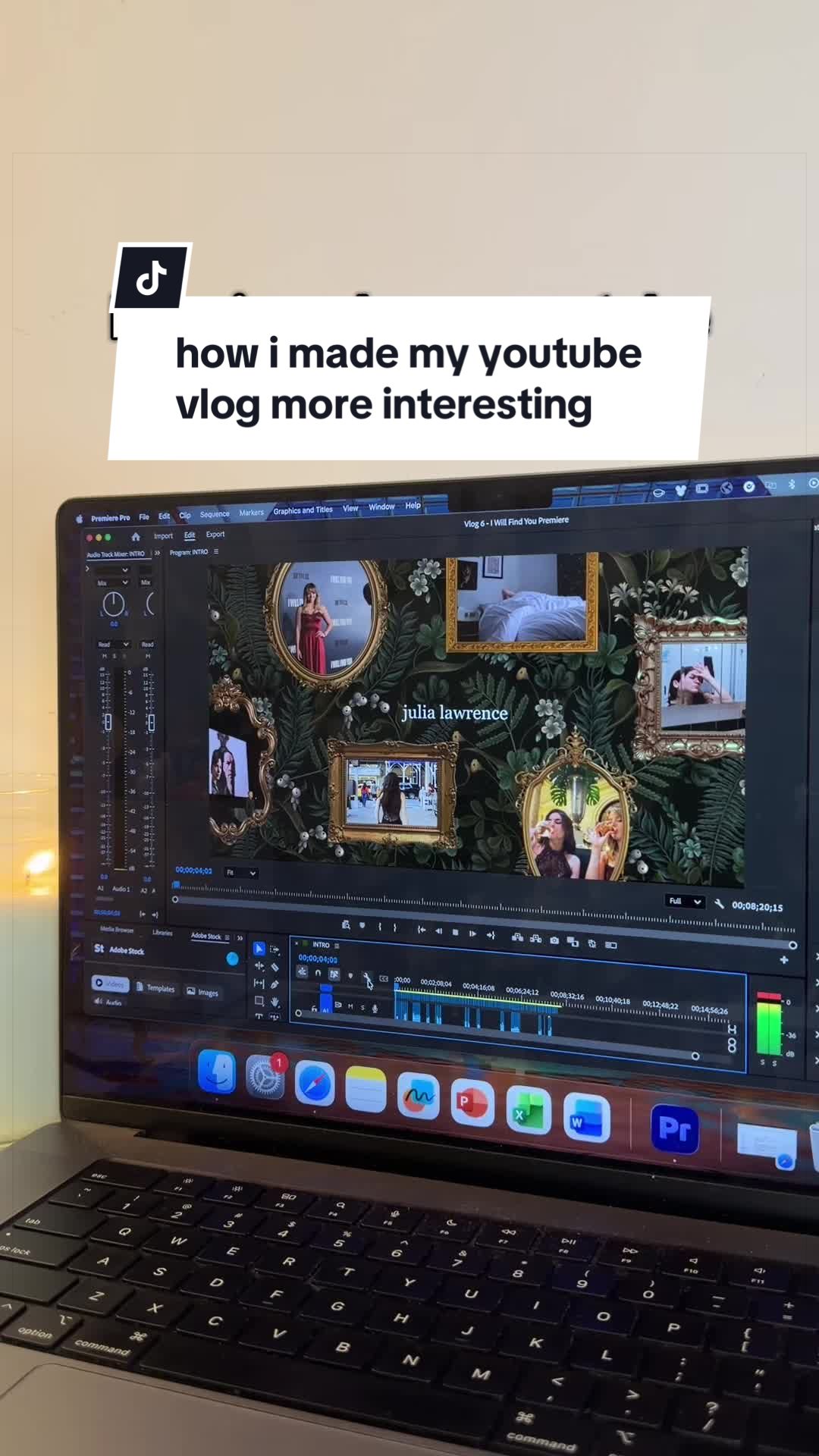
Task: Click the Mark Out bracket icon
Action: (395, 927)
